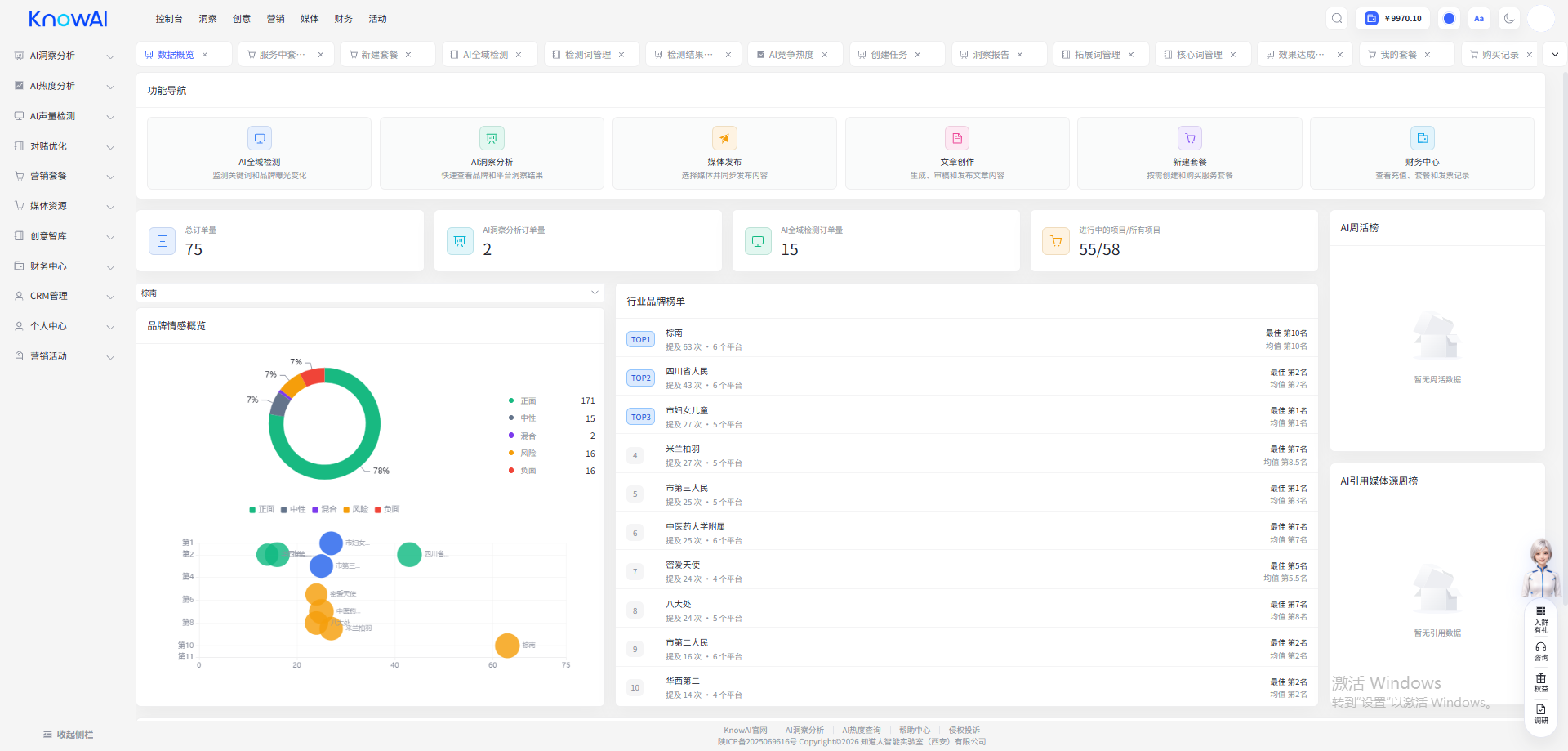Expand the tab list overflow chevron
Image resolution: width=1568 pixels, height=751 pixels.
[1555, 55]
